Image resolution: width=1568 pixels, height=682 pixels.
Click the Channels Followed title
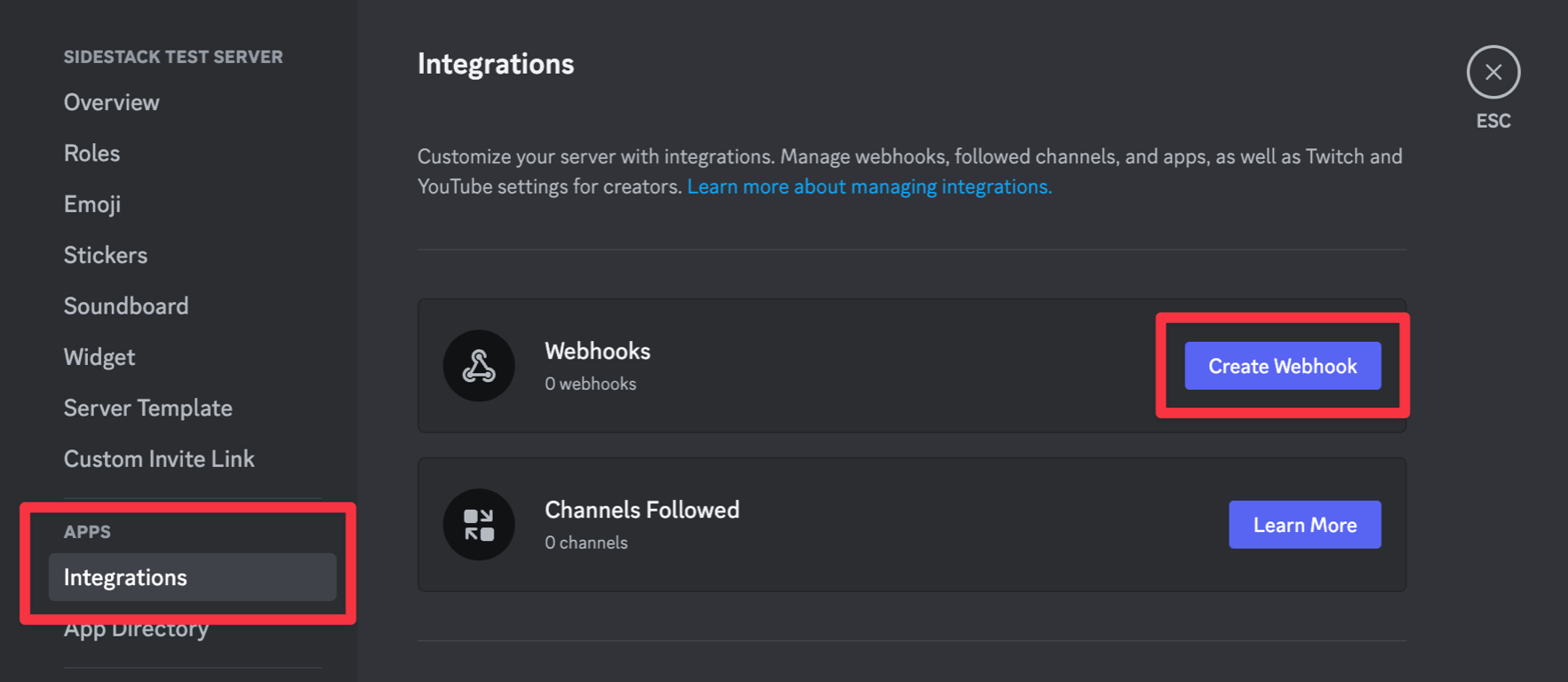point(641,511)
